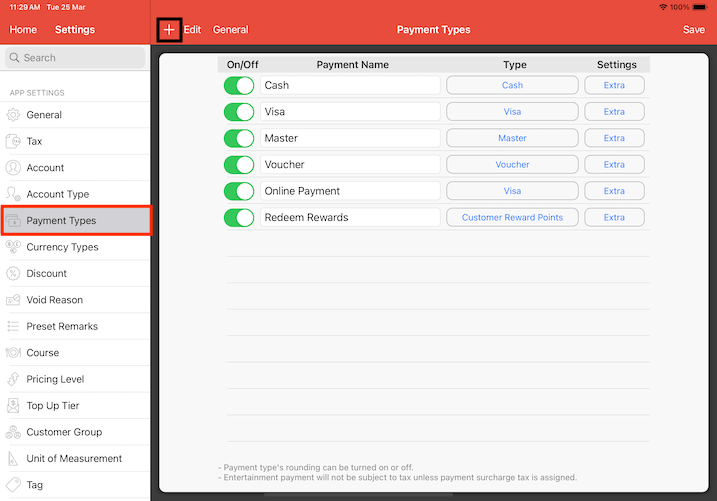Select Customer Group in sidebar
Screen dimensions: 717x501
(75, 432)
